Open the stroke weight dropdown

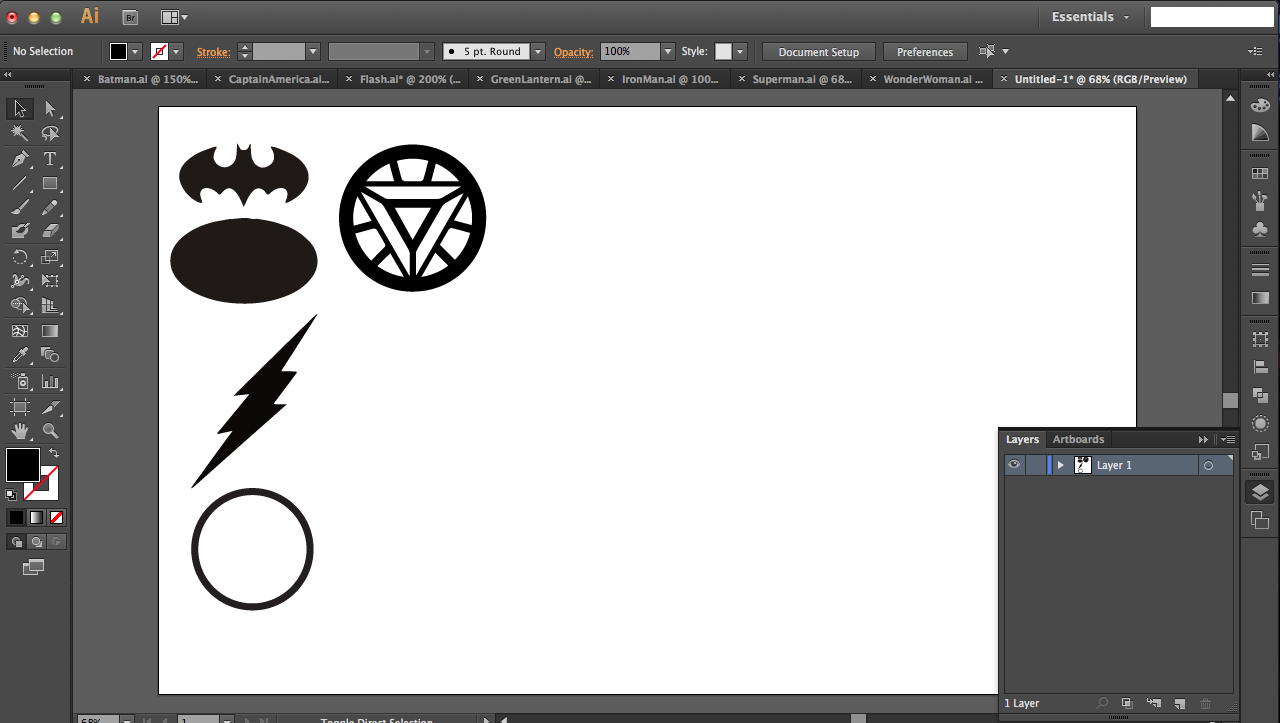click(313, 51)
